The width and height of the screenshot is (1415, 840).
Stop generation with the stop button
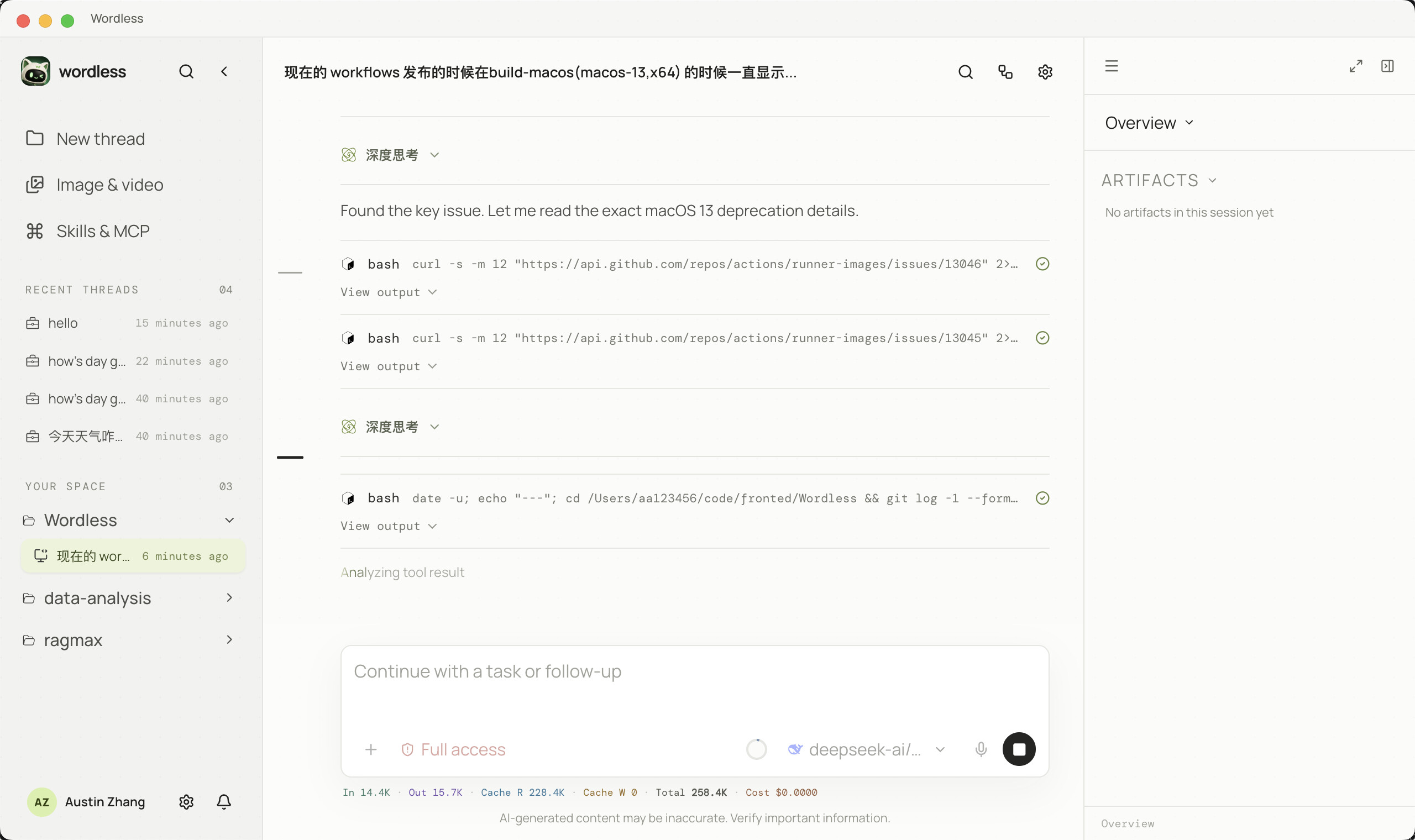pyautogui.click(x=1019, y=749)
